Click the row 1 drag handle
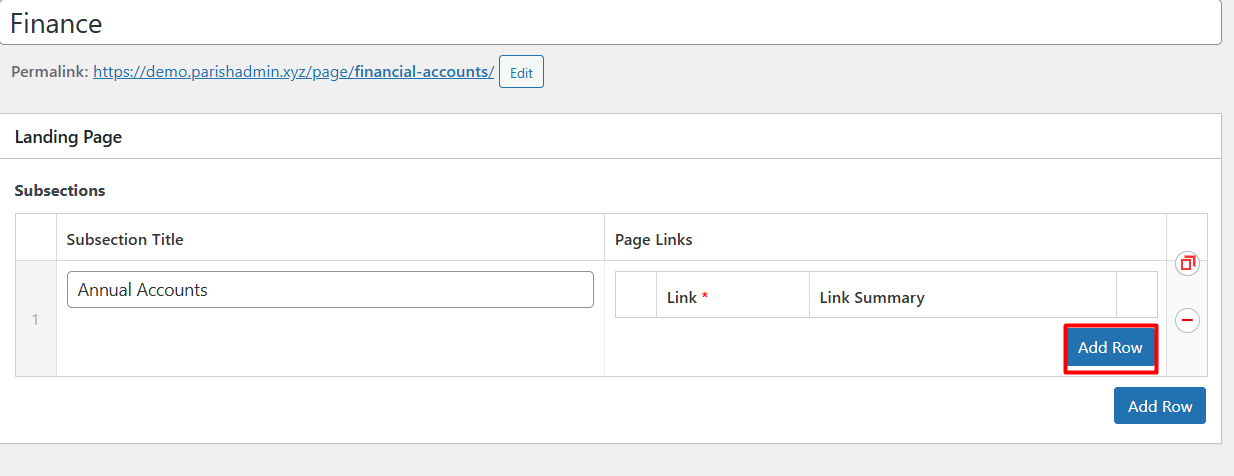1234x476 pixels. (x=35, y=320)
